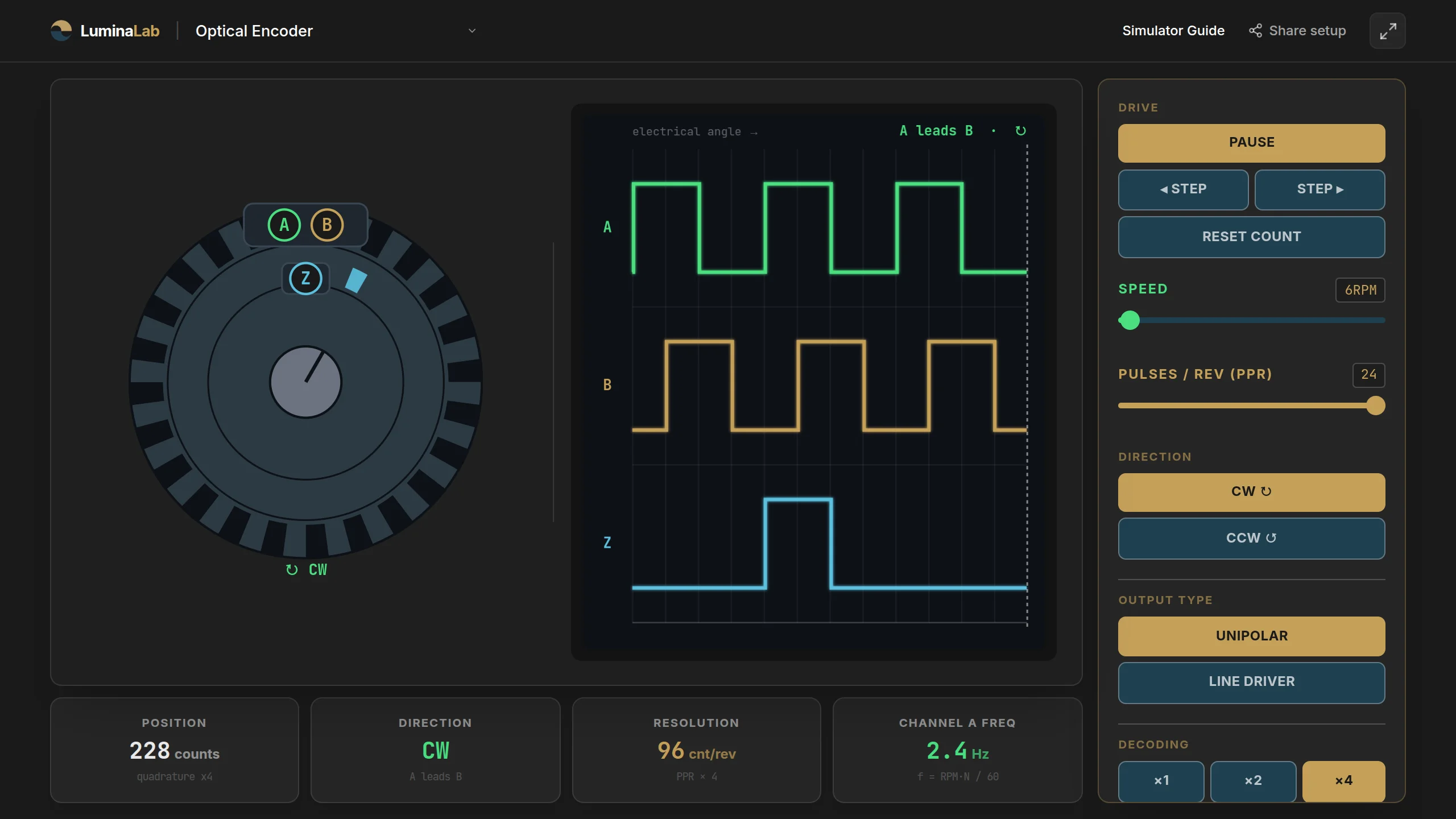Click the rotation icon in scope header
The width and height of the screenshot is (1456, 819).
tap(1020, 131)
